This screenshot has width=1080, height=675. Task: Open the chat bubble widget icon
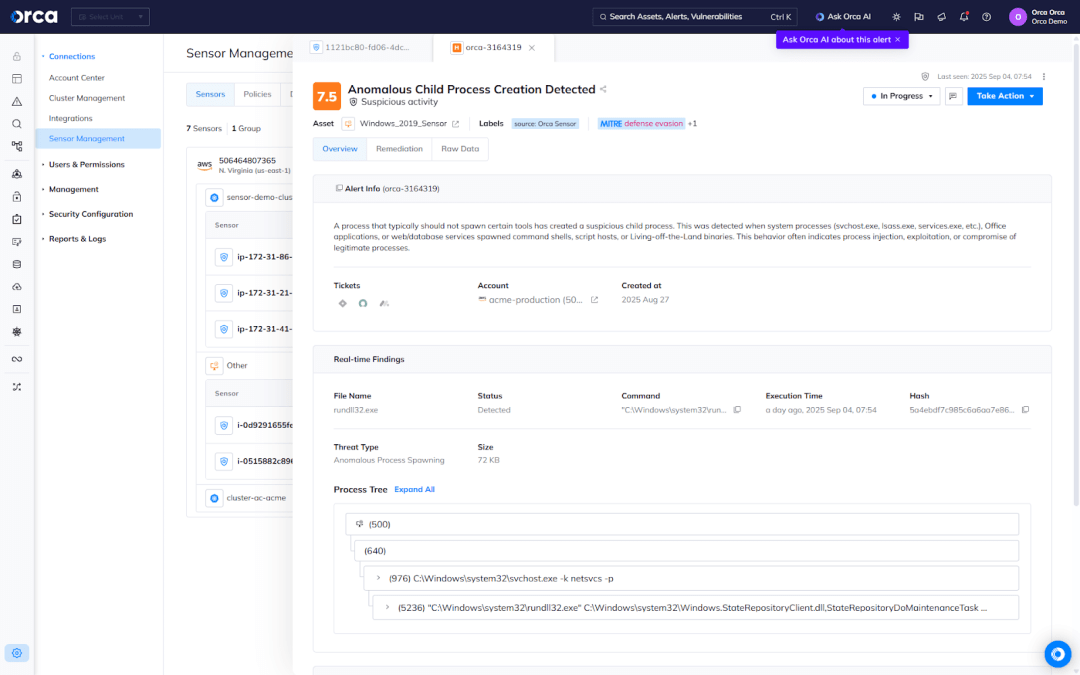coord(1058,654)
